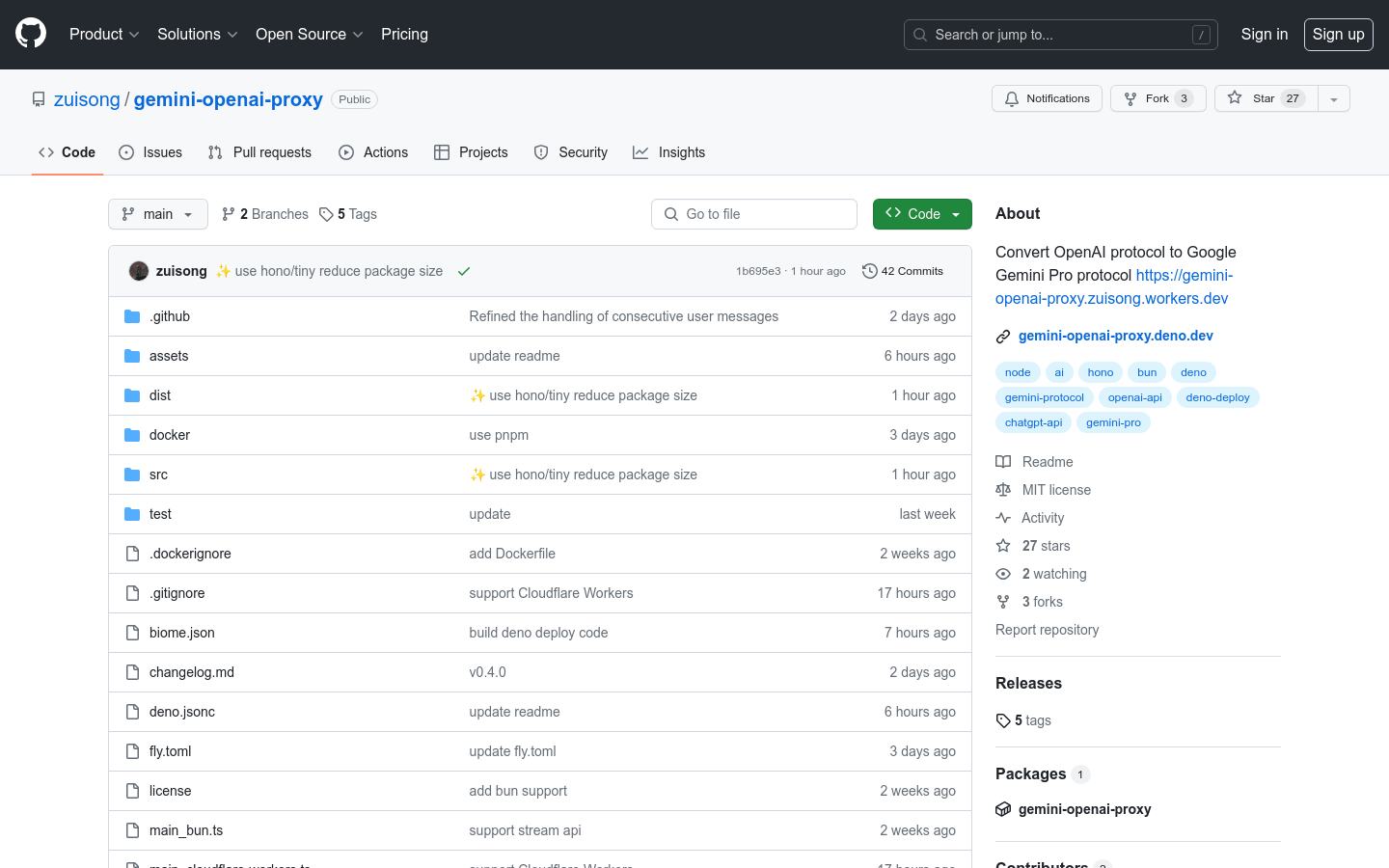
Task: Open the Projects tab
Action: (471, 152)
